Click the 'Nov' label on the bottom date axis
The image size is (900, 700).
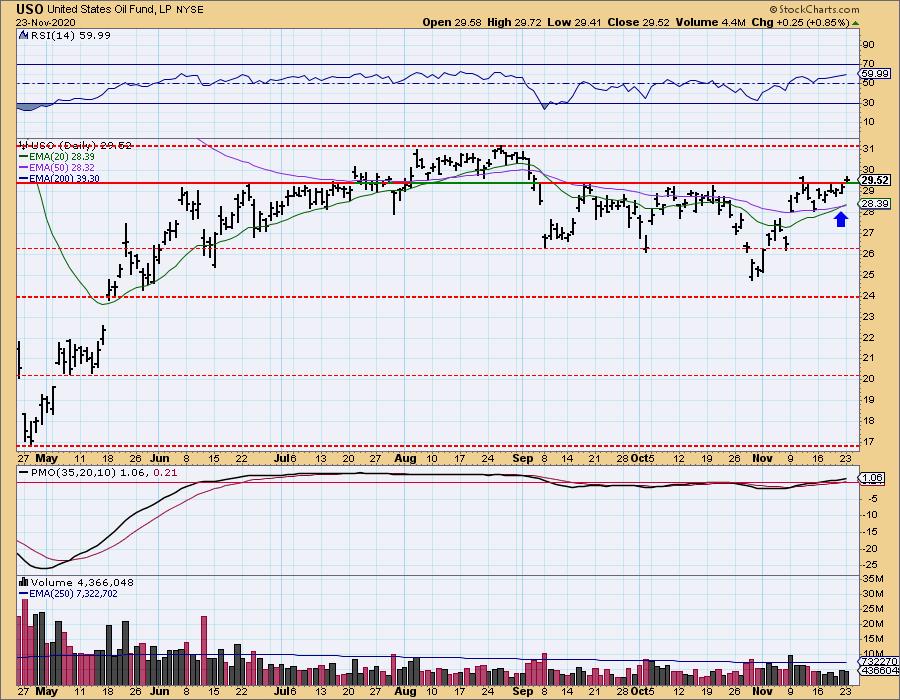762,691
